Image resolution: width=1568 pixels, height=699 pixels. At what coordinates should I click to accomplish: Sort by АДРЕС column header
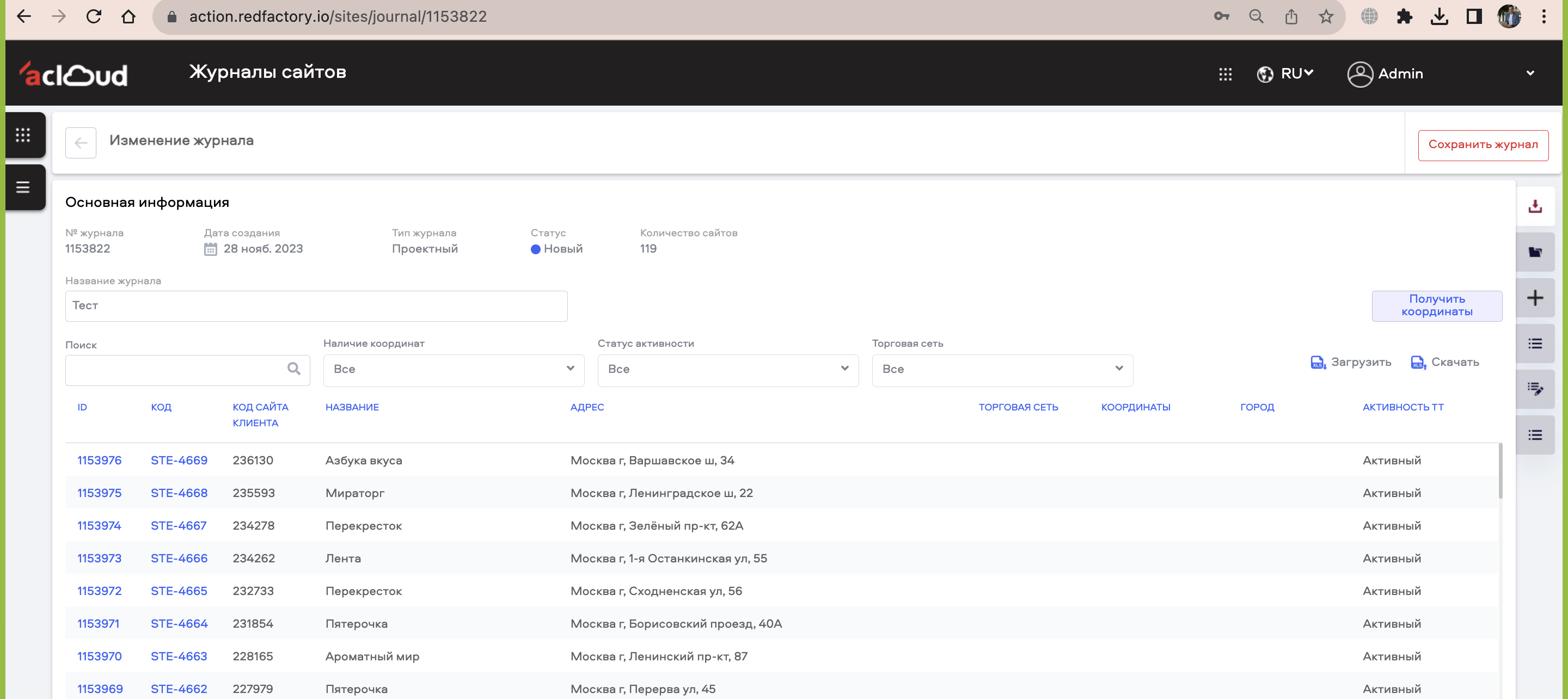[587, 407]
